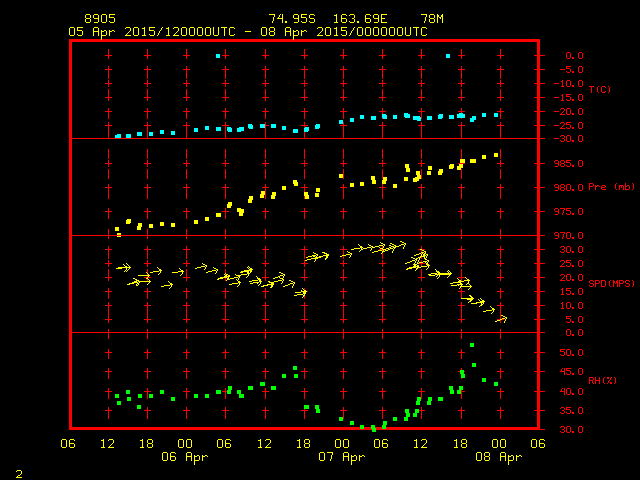
Task: Click the 5.0 wind speed tick label
Action: pyautogui.click(x=574, y=320)
